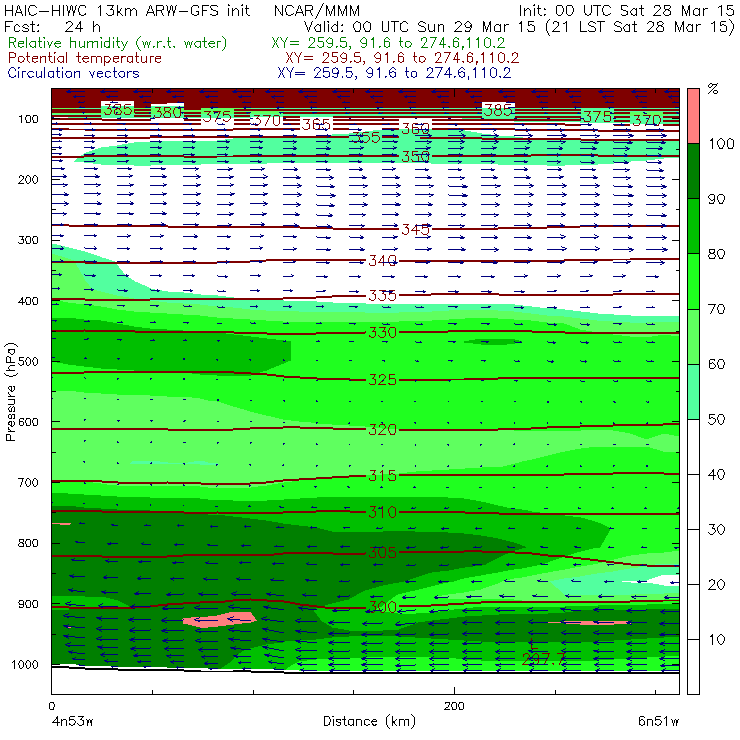Viewport: 740px width, 740px height.
Task: Click the 'Pressure (hPa)' axis title
Action: (10, 392)
